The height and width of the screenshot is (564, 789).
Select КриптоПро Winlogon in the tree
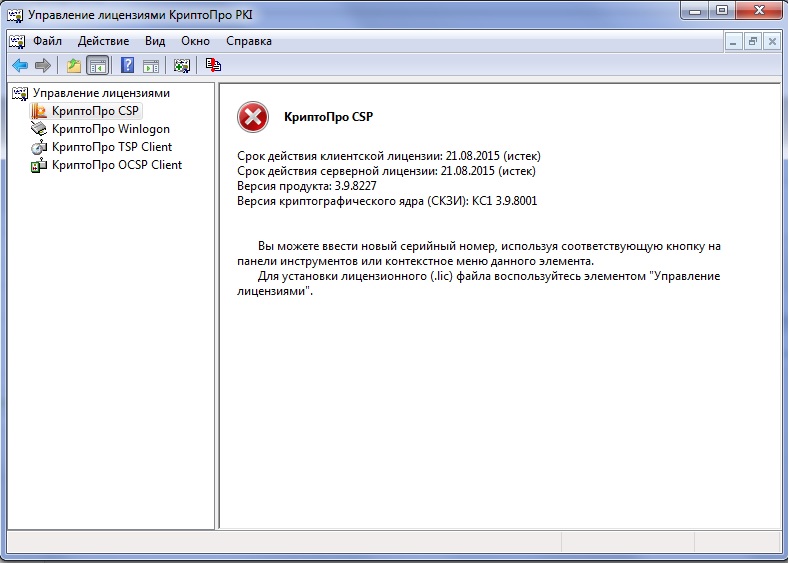point(111,129)
